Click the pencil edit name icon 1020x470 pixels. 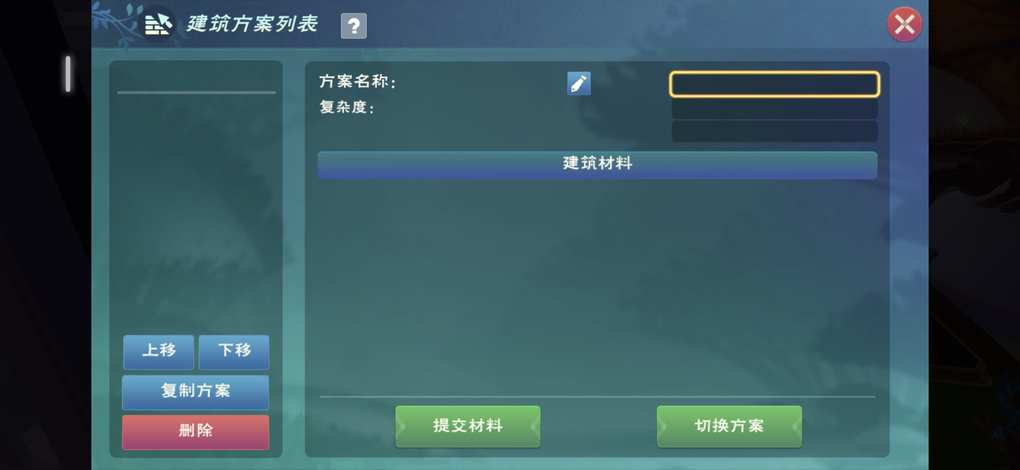coord(579,83)
